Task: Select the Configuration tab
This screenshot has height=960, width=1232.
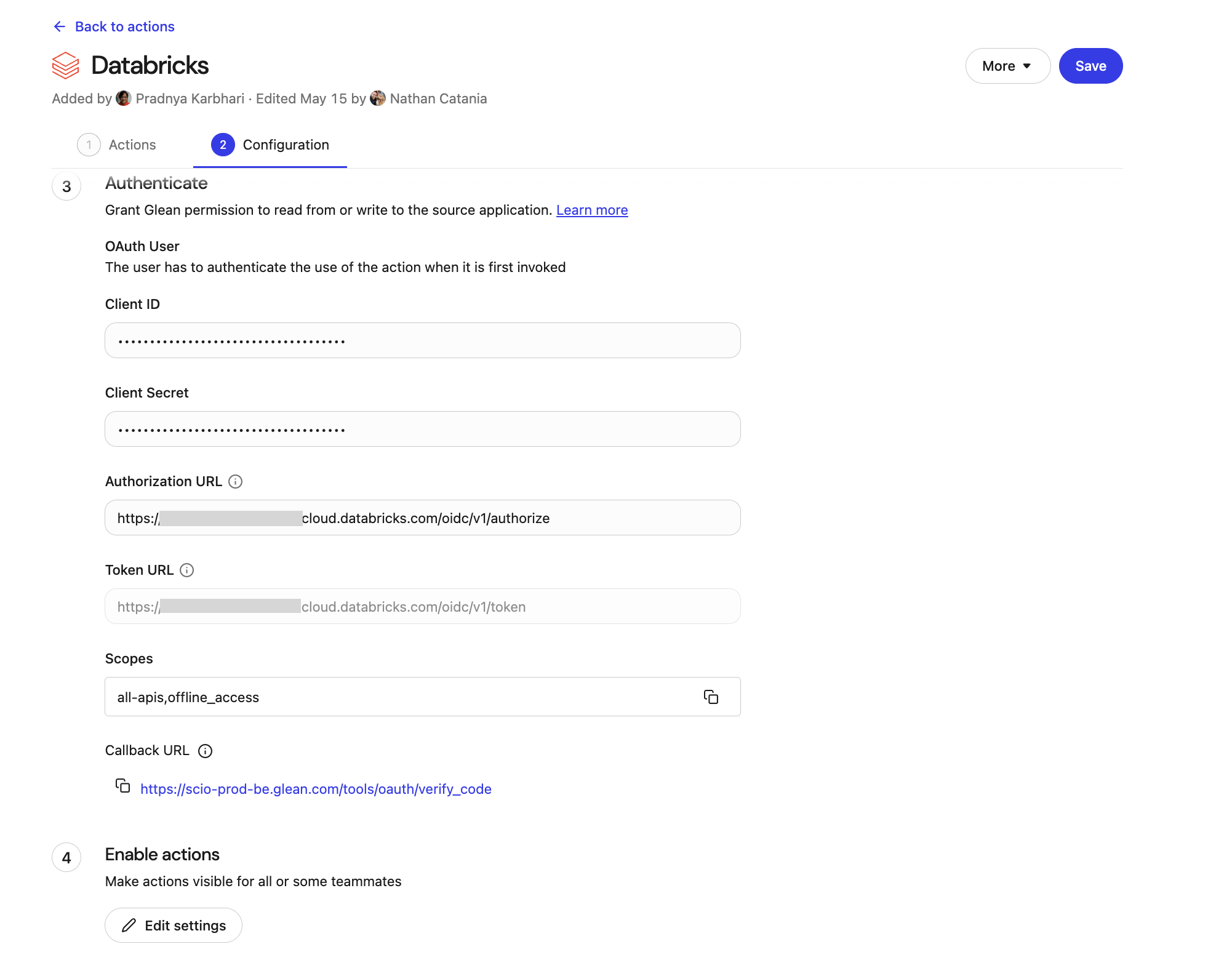Action: click(x=271, y=145)
